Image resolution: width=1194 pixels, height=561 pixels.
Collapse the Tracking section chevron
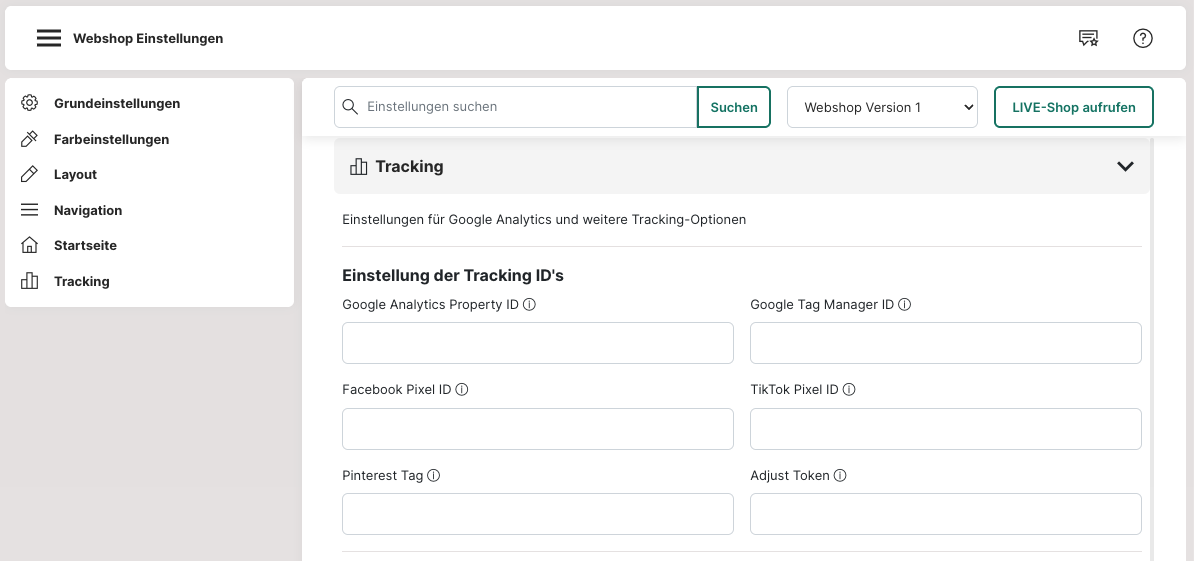1125,167
